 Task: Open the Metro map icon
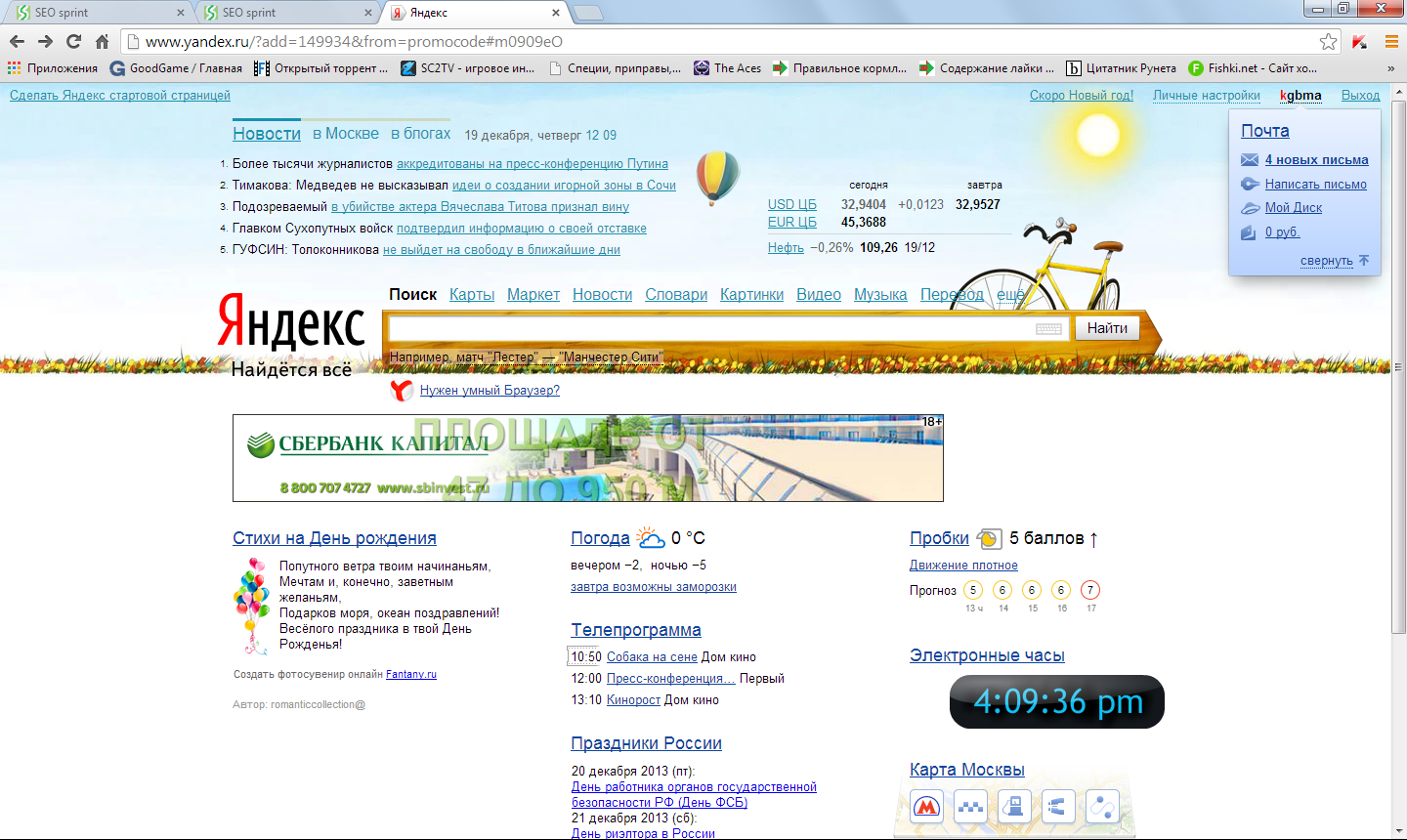pos(926,807)
